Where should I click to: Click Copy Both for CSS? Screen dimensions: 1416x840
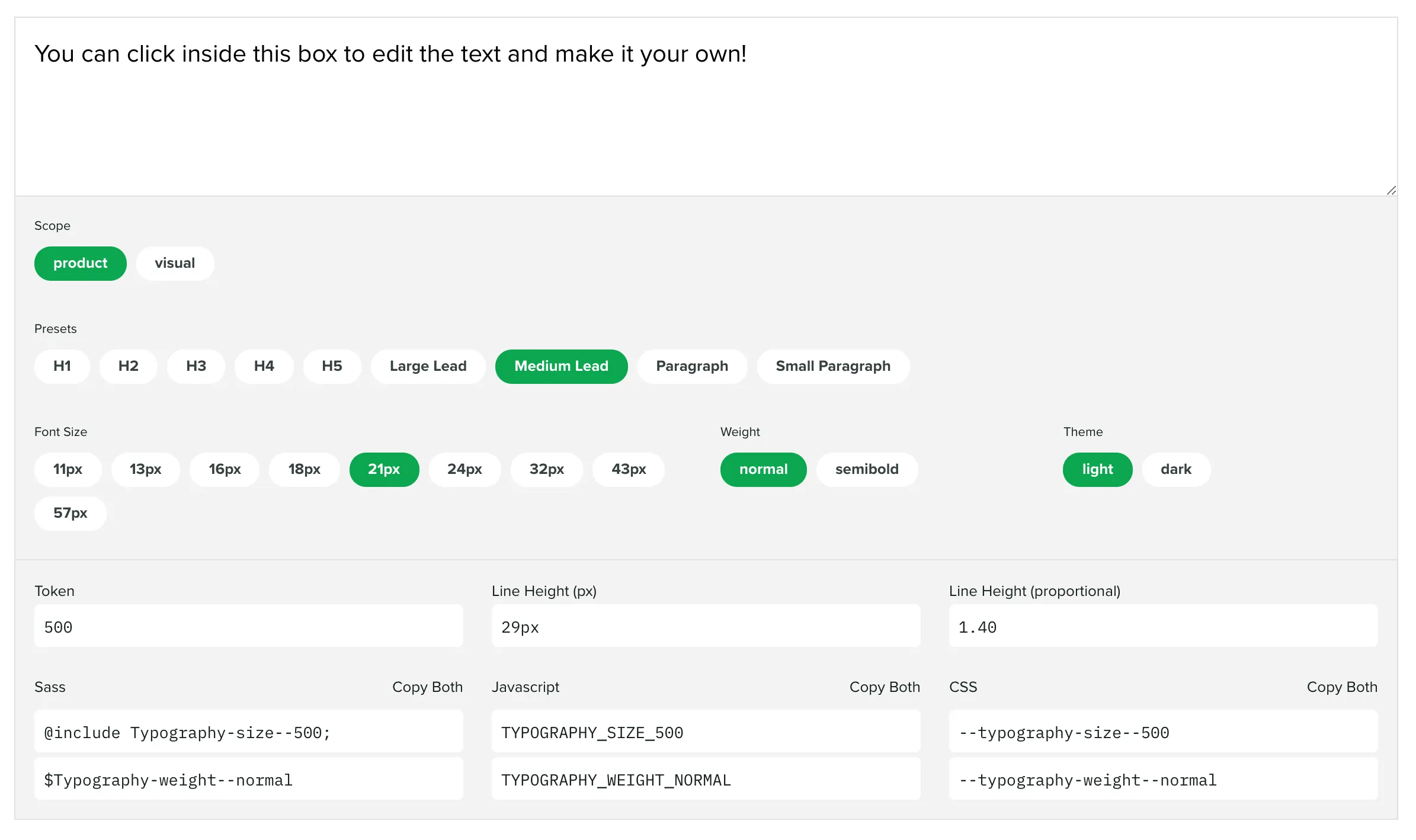point(1341,687)
